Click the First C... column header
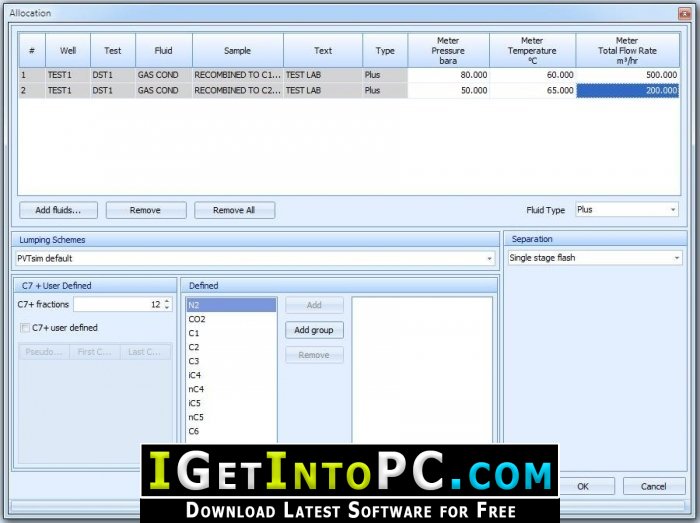Image resolution: width=700 pixels, height=523 pixels. 95,352
